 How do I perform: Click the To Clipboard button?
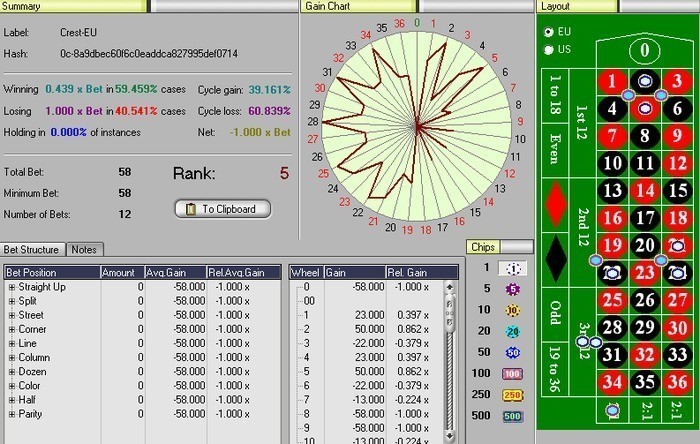click(x=222, y=209)
